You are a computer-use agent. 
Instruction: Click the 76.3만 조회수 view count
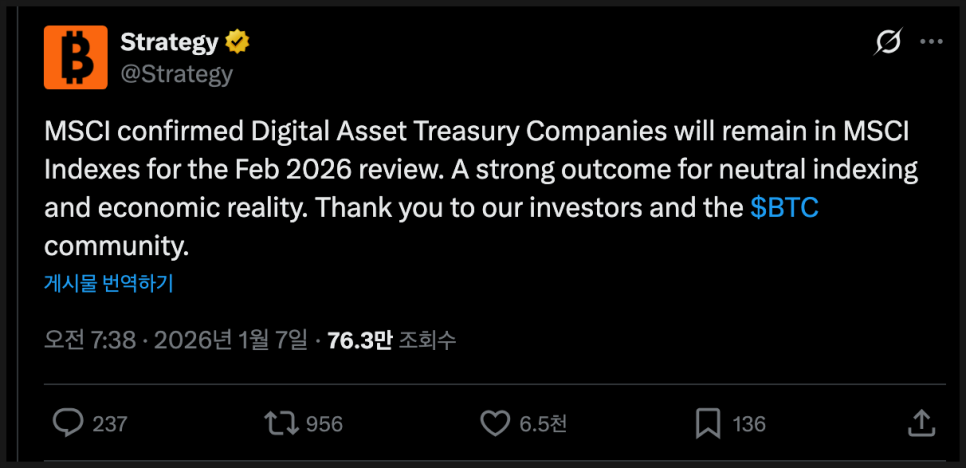(391, 340)
